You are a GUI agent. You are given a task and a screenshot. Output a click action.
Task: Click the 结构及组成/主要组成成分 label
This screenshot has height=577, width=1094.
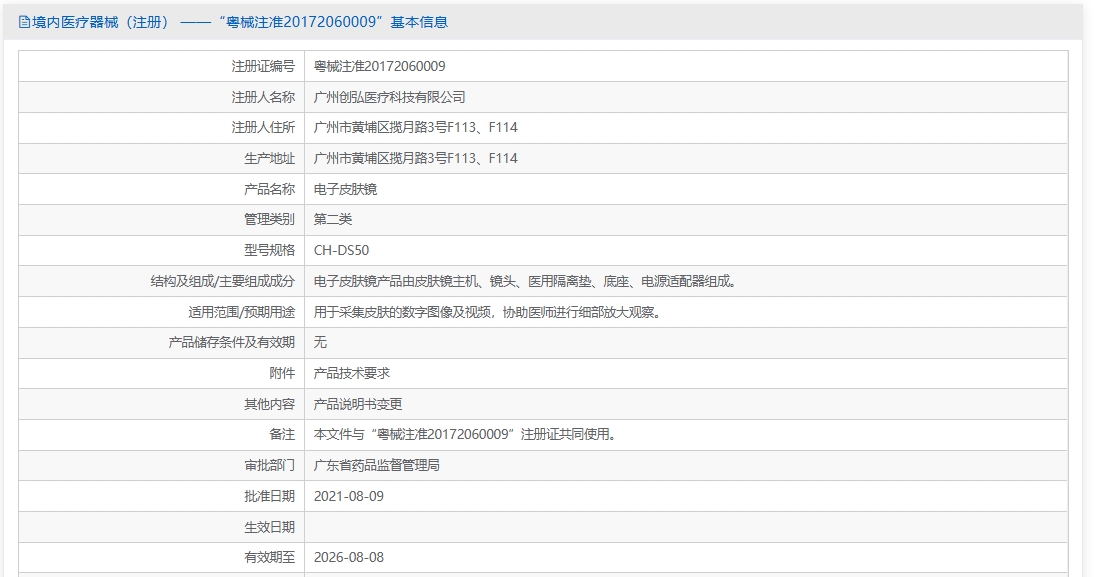pos(223,281)
